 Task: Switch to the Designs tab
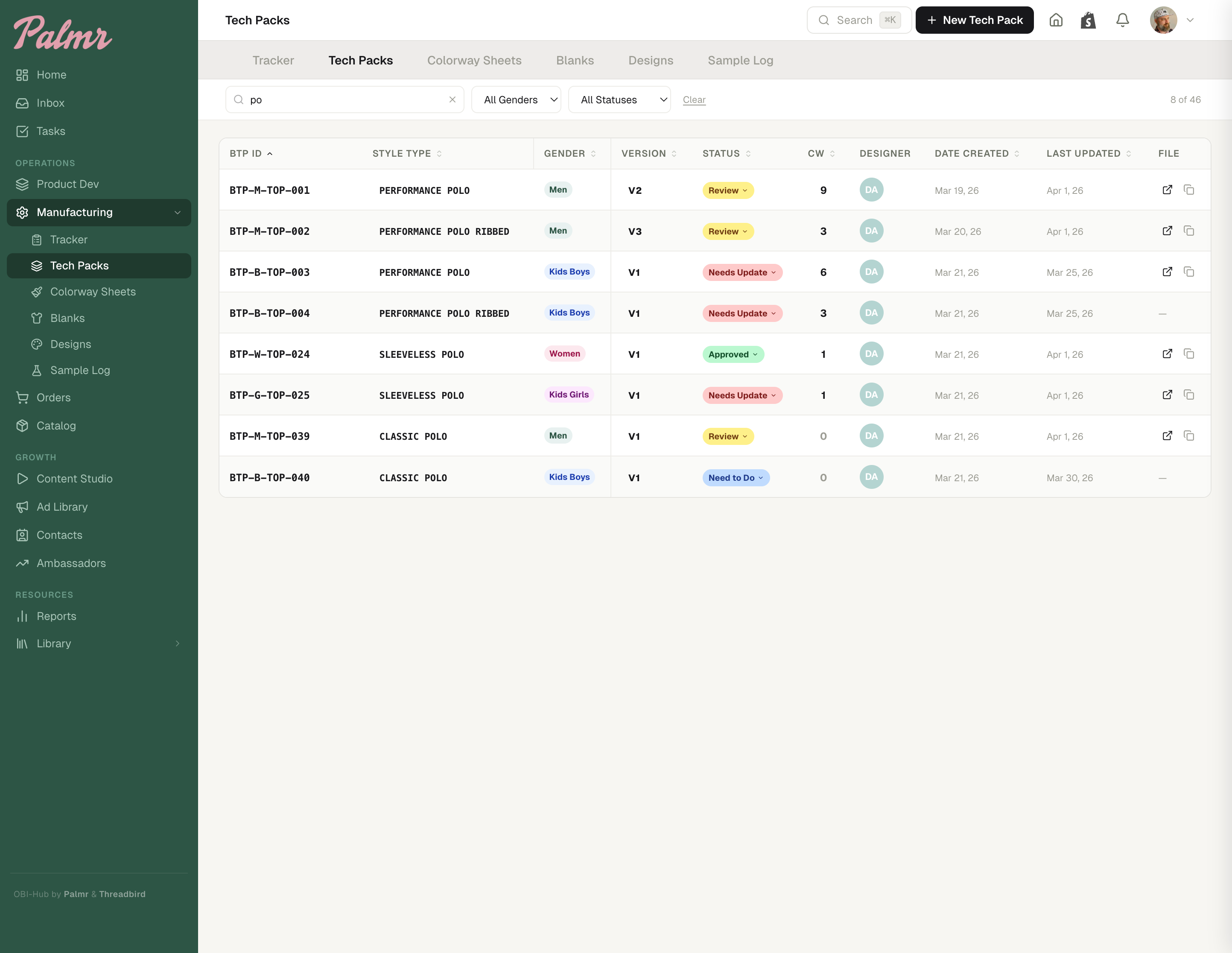651,60
